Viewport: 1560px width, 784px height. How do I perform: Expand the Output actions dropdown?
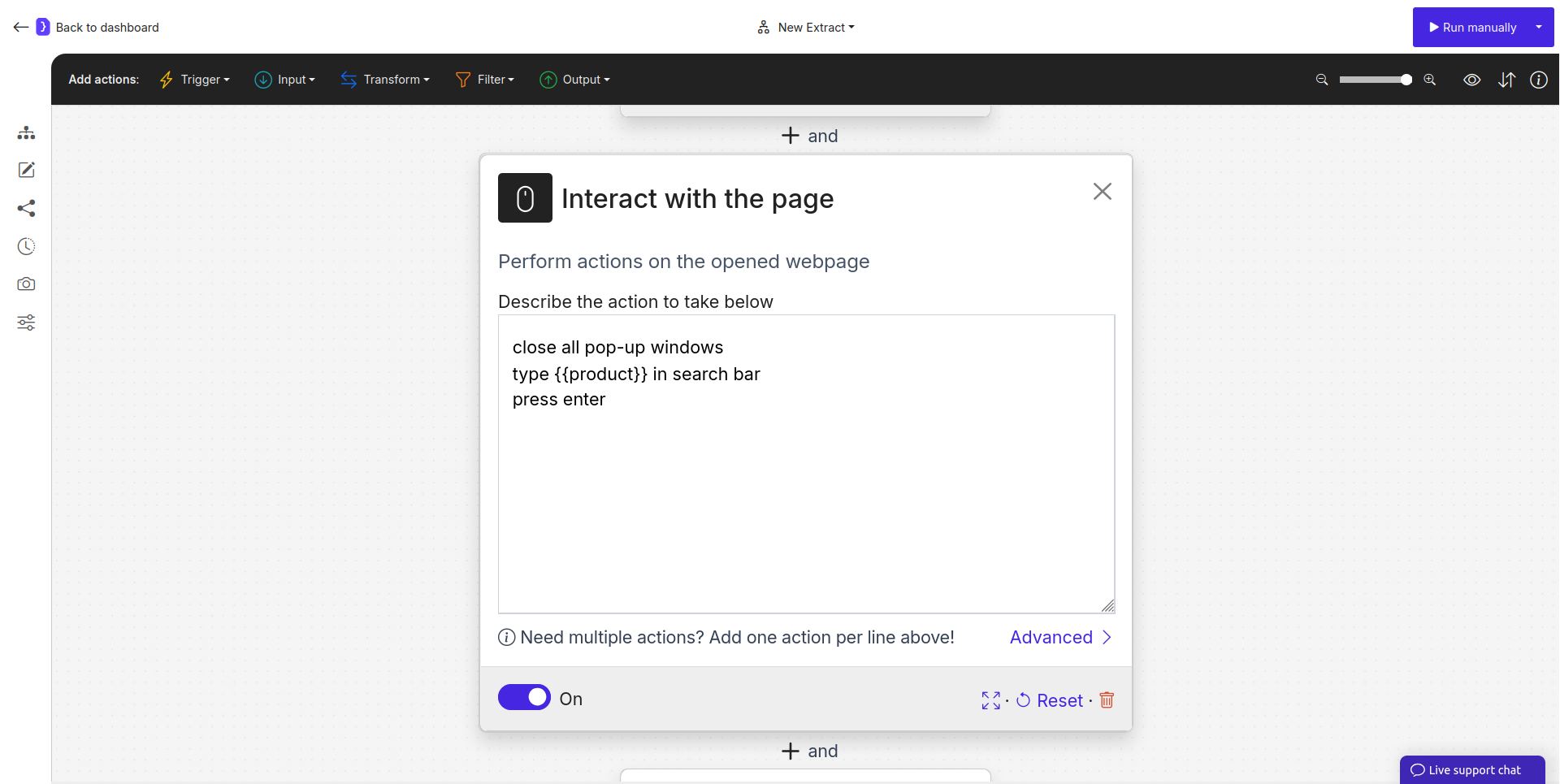575,80
